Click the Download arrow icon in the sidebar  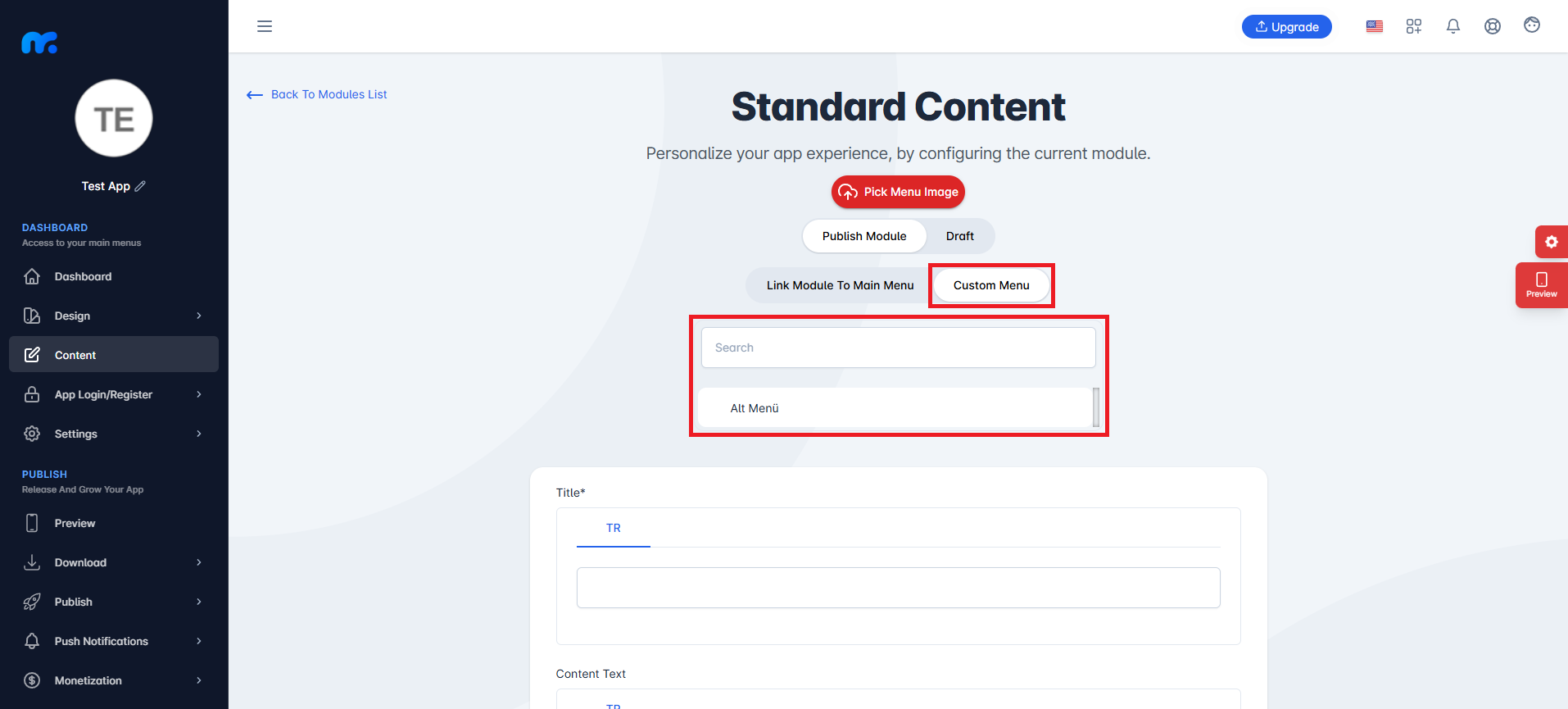32,562
